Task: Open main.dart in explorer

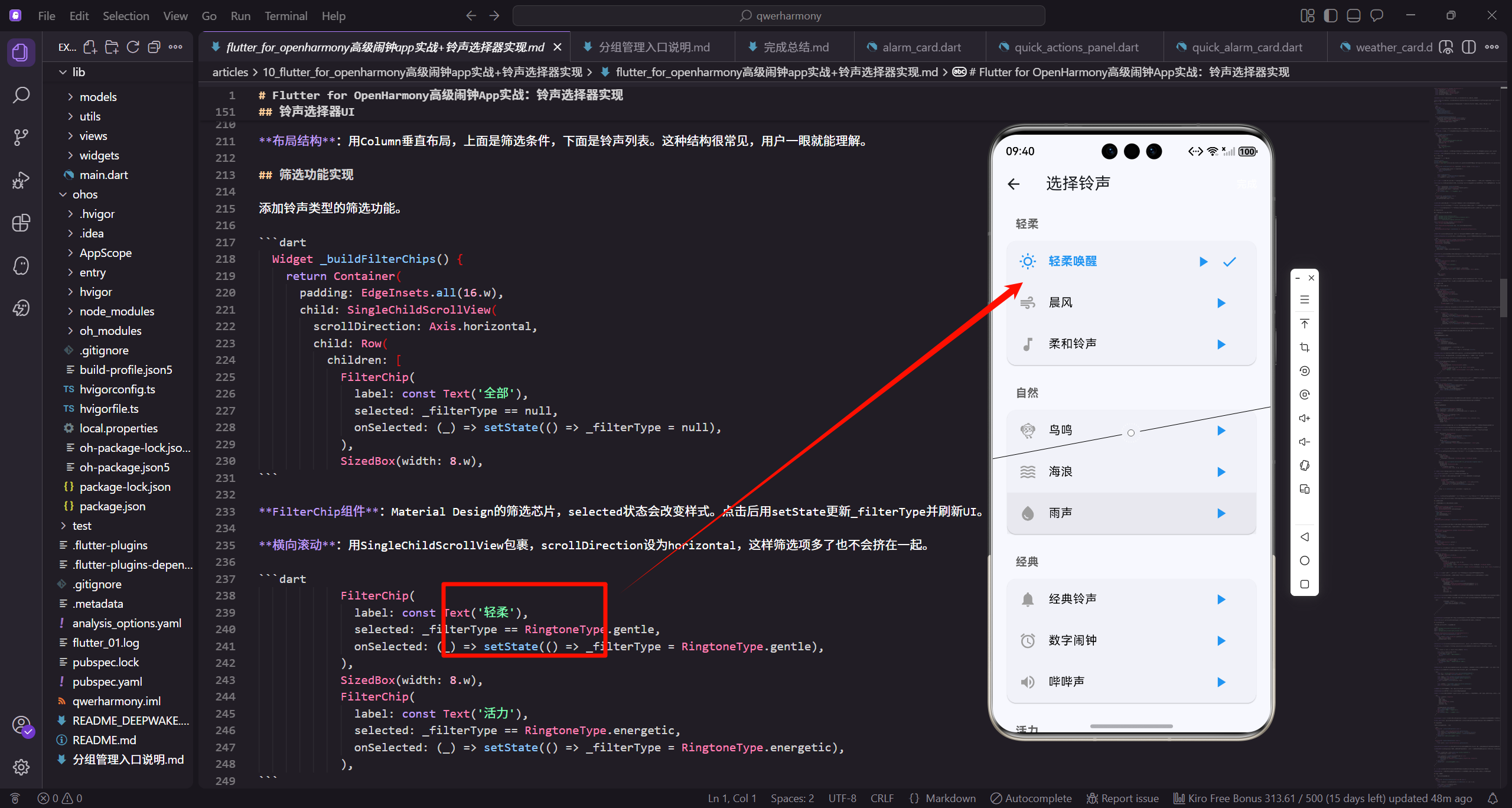Action: pyautogui.click(x=103, y=175)
